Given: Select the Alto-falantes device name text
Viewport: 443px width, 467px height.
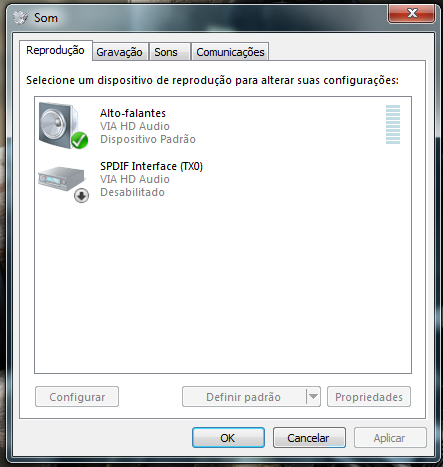Looking at the screenshot, I should 133,113.
